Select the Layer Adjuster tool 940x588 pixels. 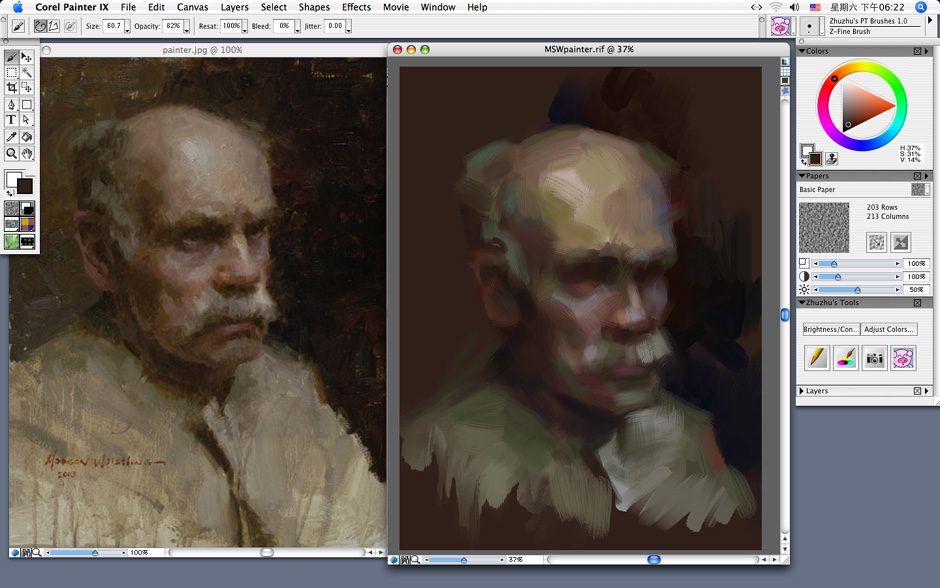pos(27,57)
